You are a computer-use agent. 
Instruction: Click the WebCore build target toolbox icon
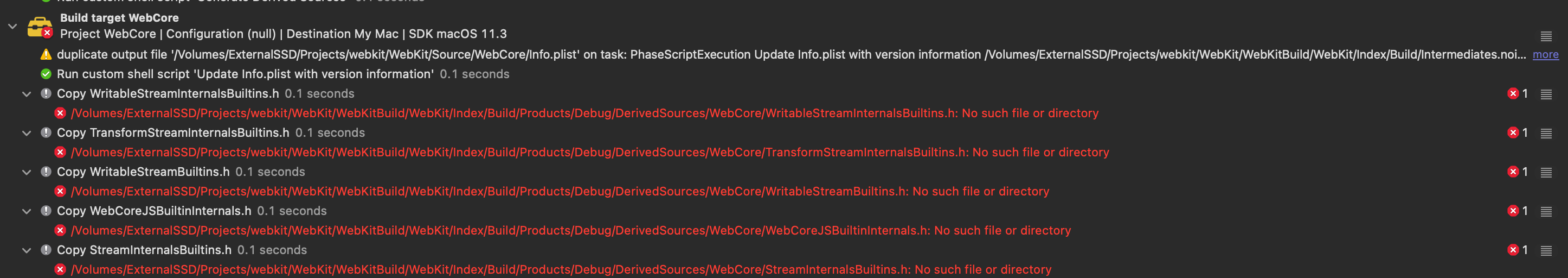pyautogui.click(x=40, y=26)
